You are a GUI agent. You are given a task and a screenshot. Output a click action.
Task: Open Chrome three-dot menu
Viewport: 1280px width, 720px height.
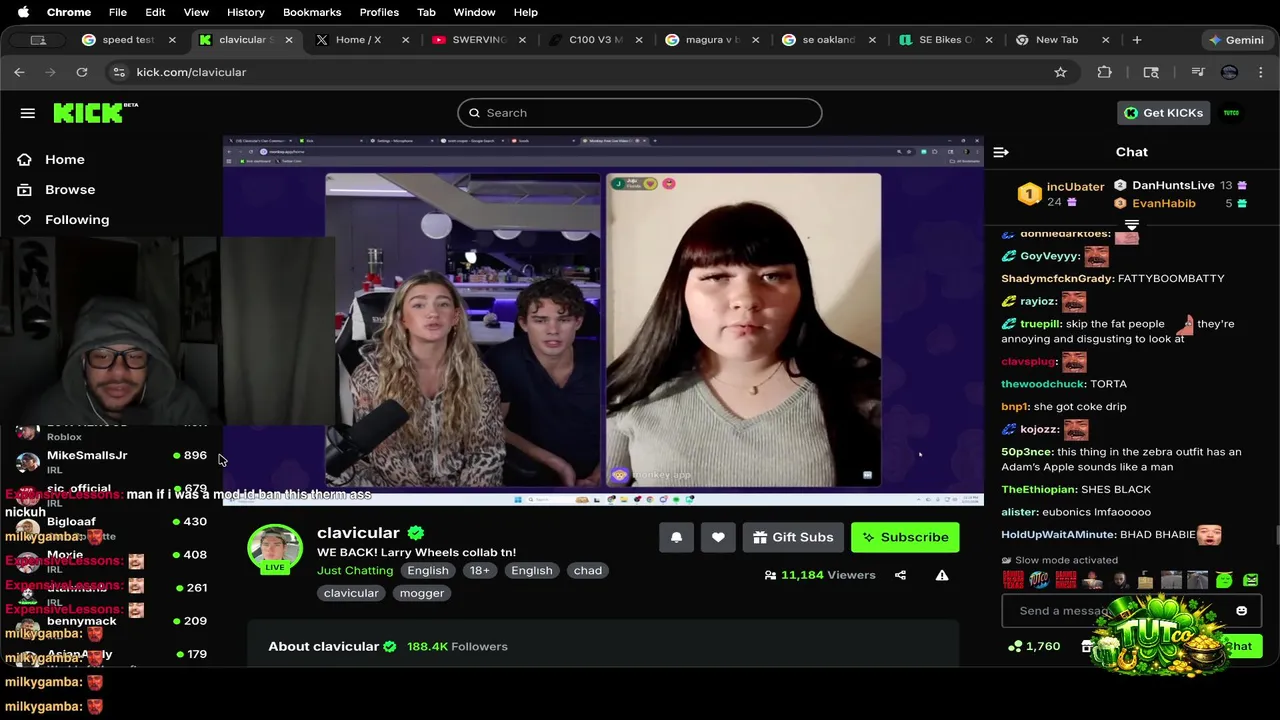click(1261, 72)
